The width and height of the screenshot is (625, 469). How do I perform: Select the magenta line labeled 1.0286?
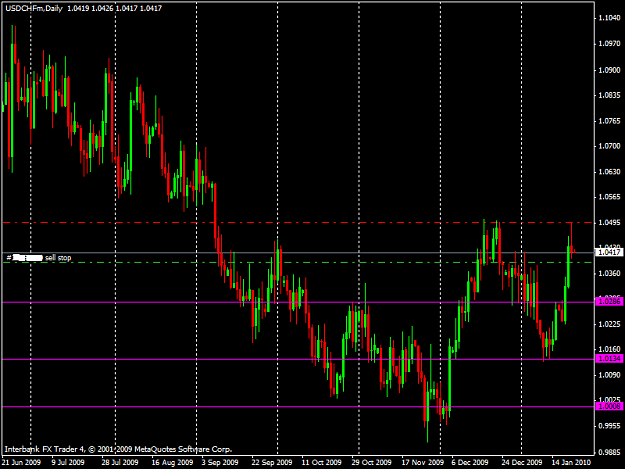coord(298,302)
